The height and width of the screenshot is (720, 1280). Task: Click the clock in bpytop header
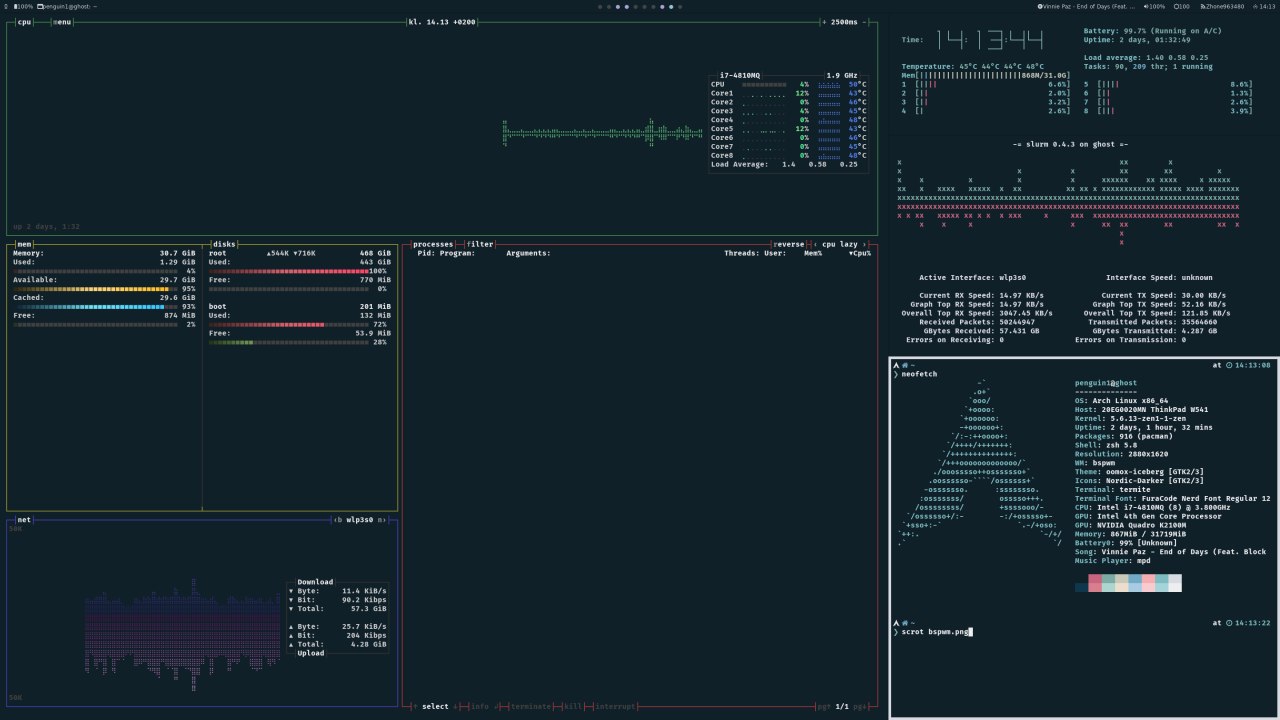coord(442,22)
